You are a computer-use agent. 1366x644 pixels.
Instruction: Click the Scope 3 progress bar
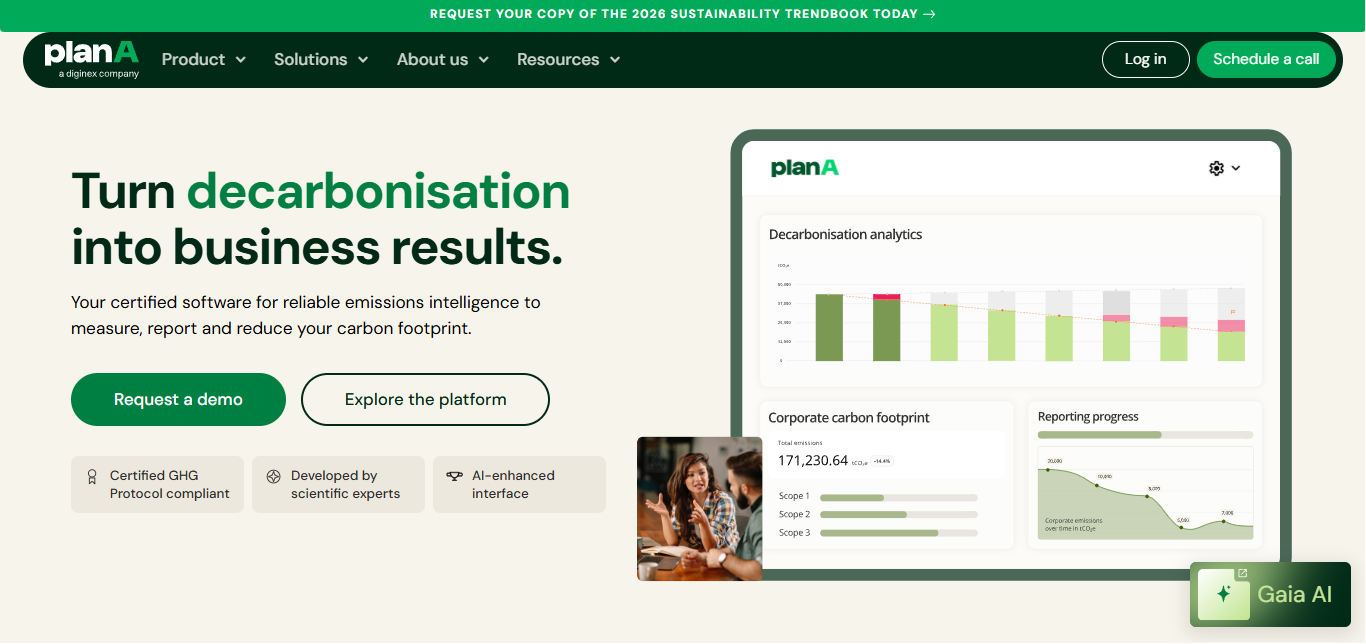898,533
